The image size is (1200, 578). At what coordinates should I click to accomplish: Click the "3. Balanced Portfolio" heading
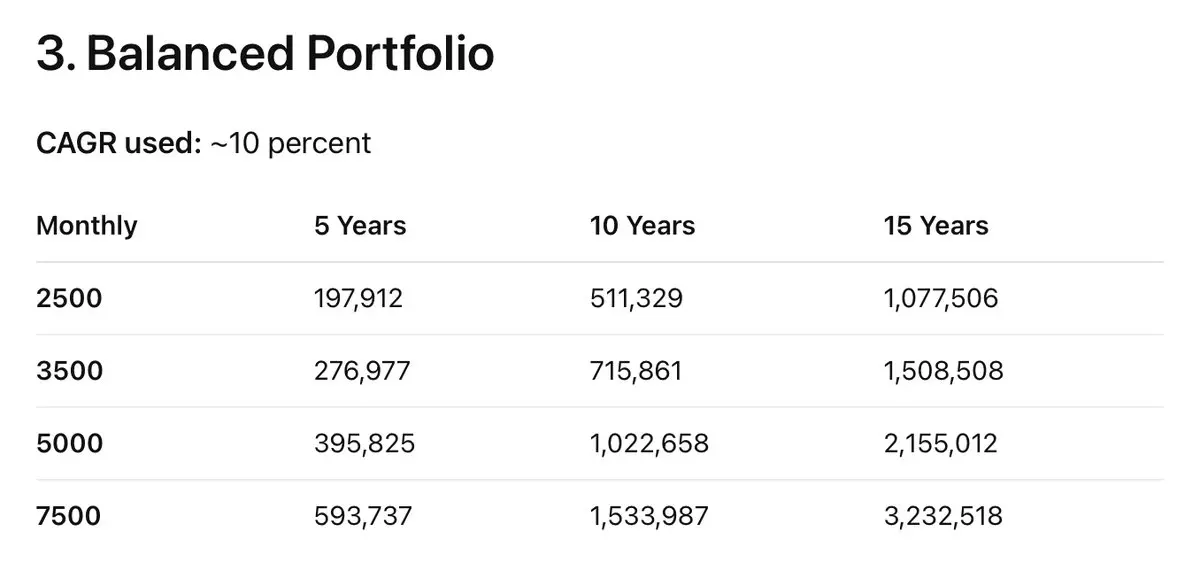[x=265, y=54]
